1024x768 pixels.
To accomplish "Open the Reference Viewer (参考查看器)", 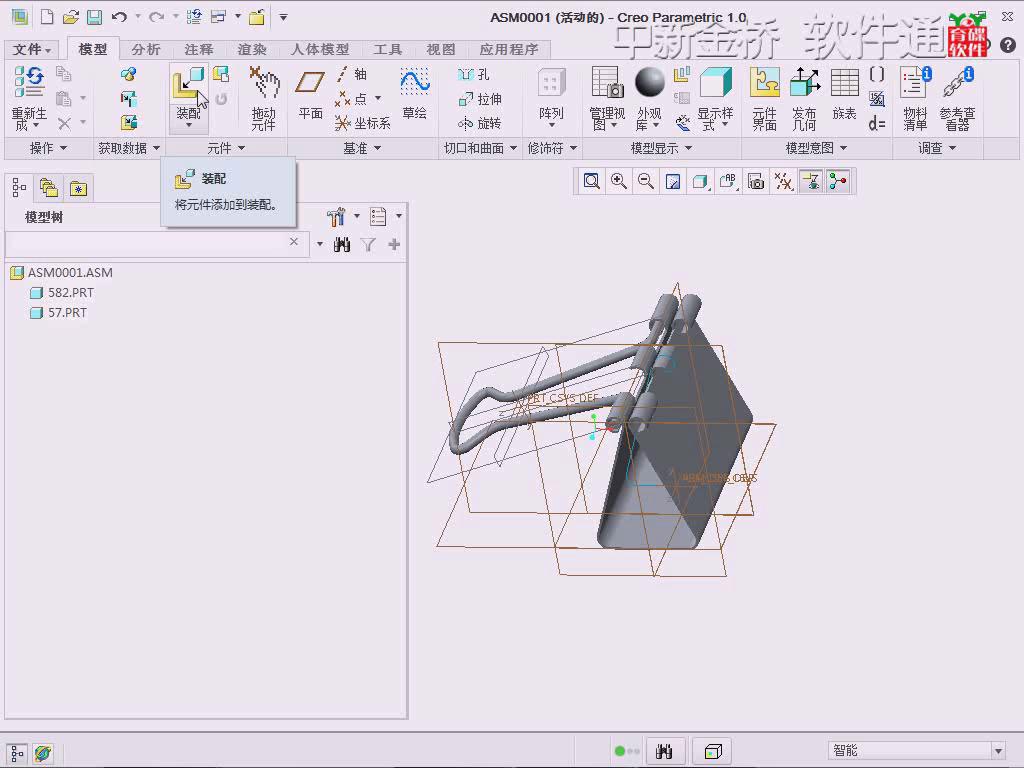I will pos(957,99).
